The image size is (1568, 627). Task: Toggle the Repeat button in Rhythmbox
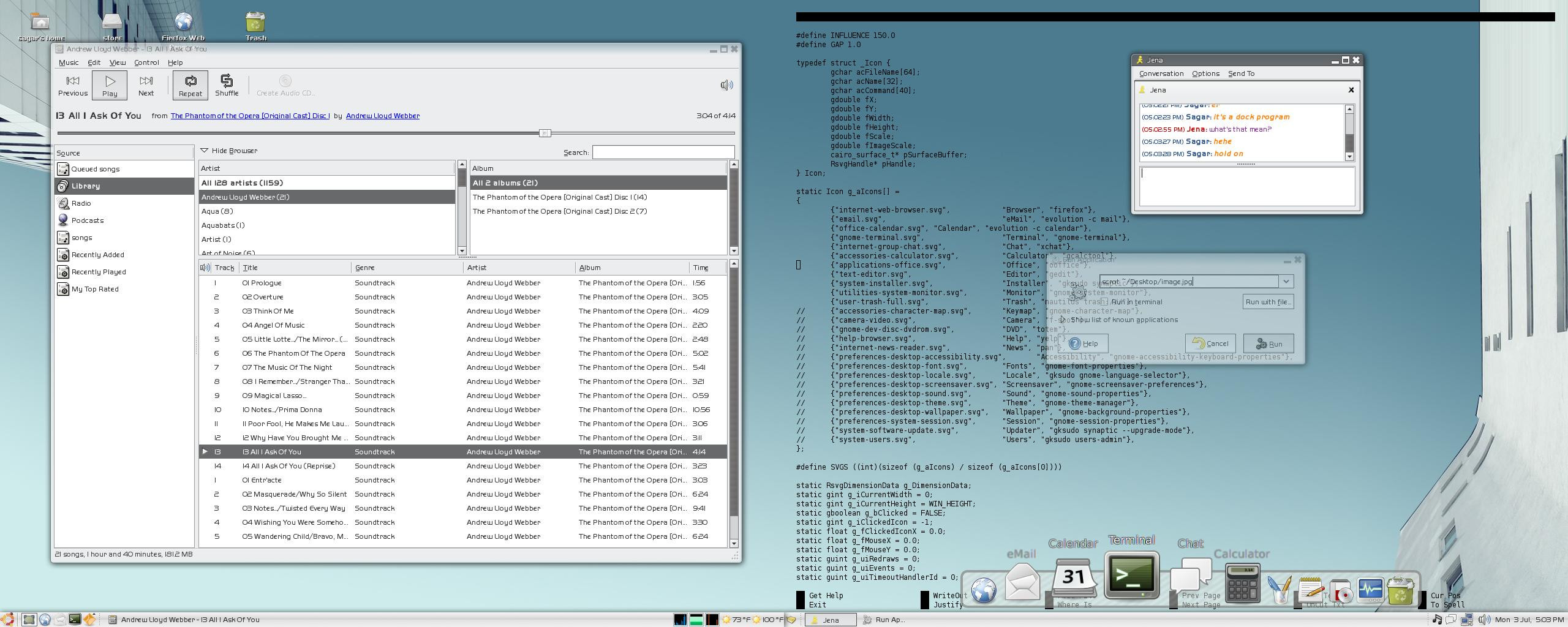pos(190,85)
